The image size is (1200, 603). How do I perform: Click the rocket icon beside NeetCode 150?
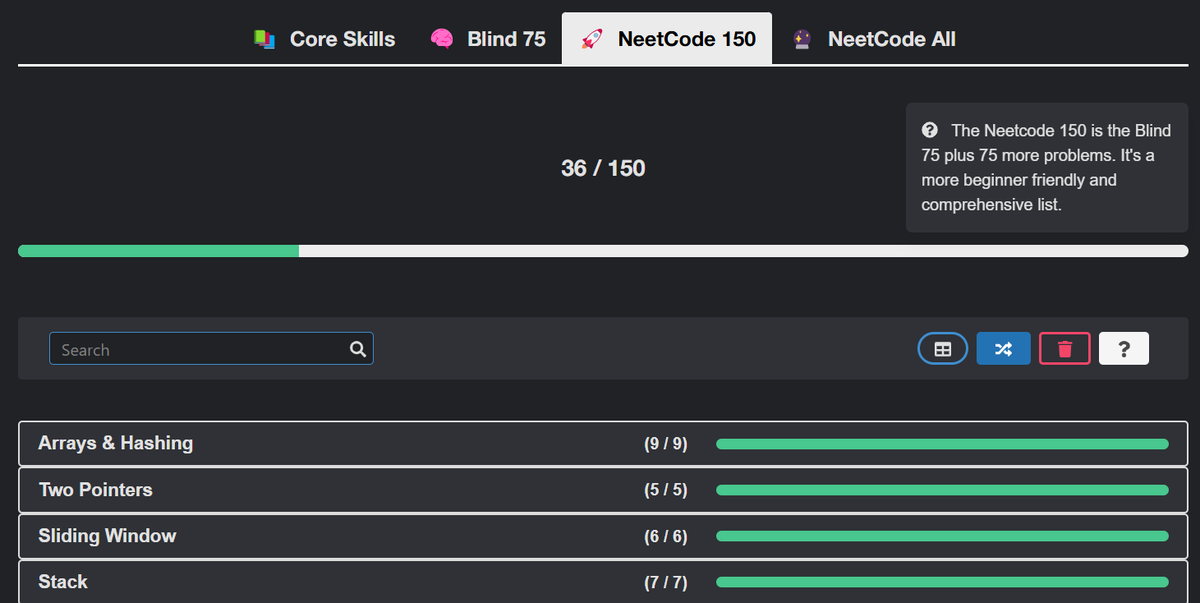pos(592,40)
